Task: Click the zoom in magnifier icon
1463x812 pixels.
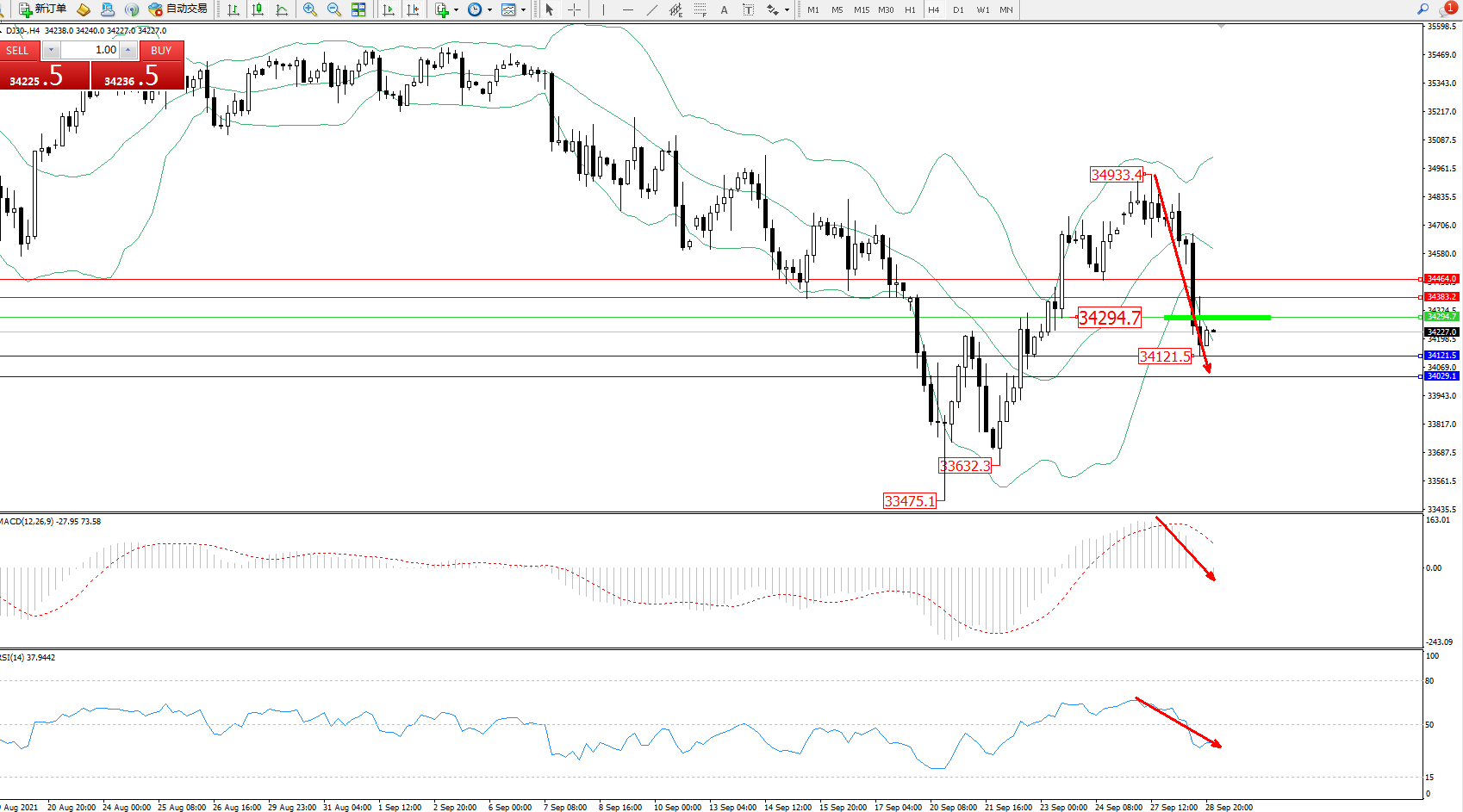Action: (x=309, y=9)
